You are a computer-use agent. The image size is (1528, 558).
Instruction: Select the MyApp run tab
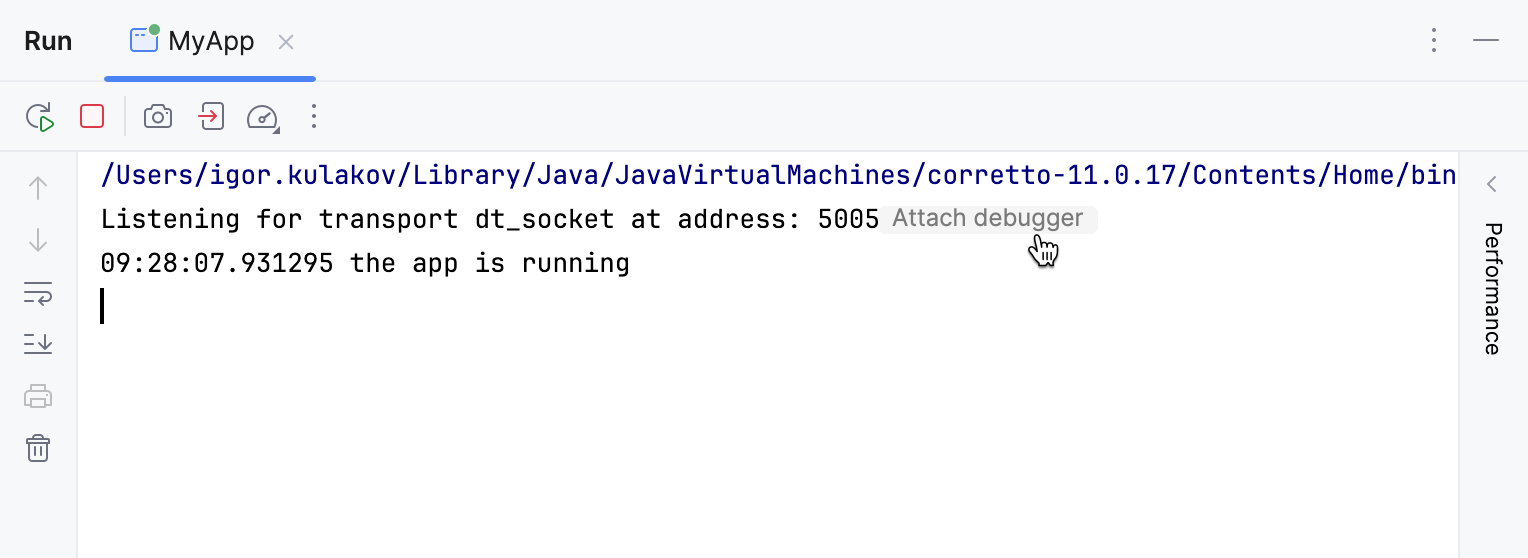coord(192,41)
